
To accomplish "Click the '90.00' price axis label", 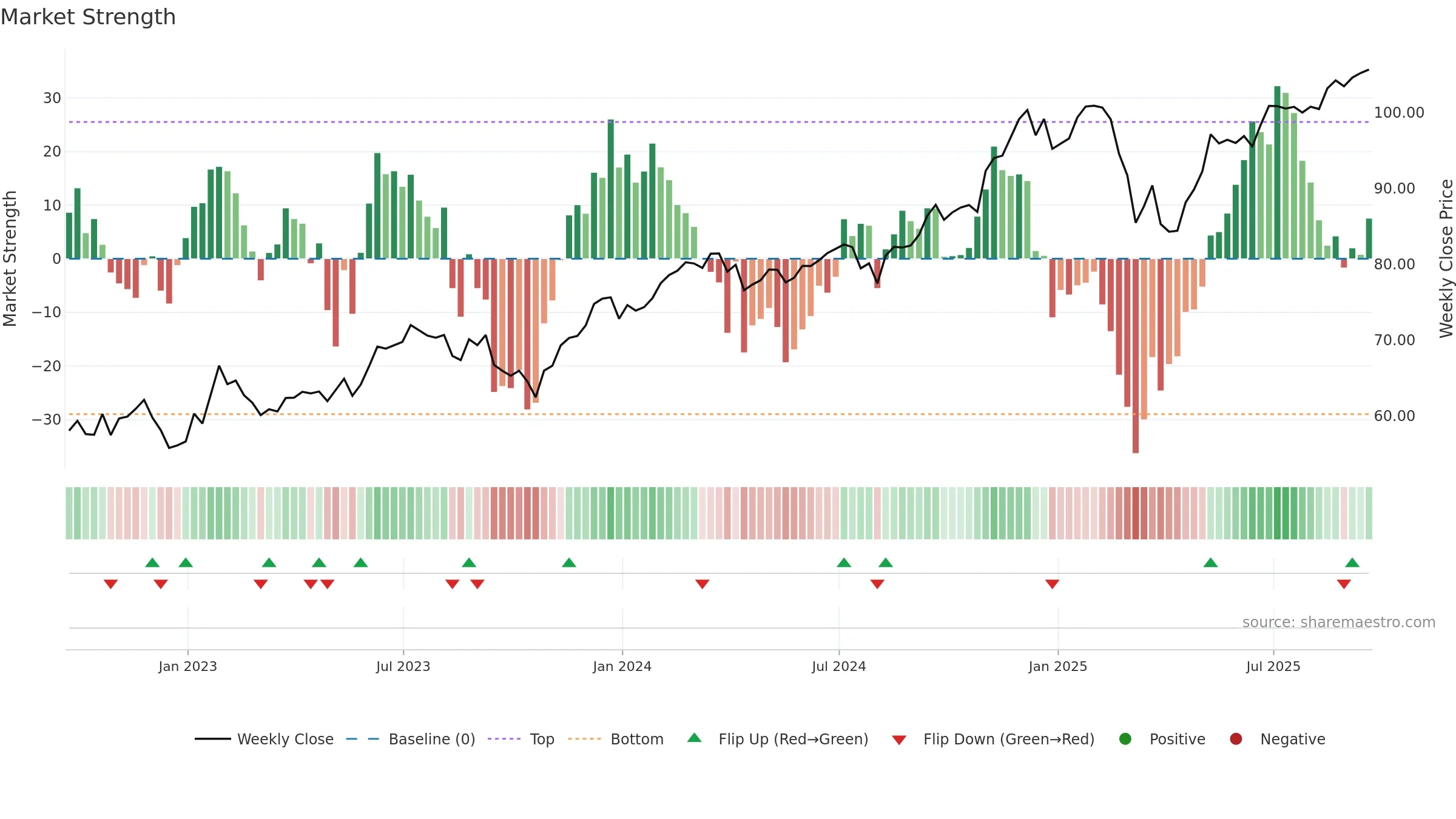I will (1395, 189).
